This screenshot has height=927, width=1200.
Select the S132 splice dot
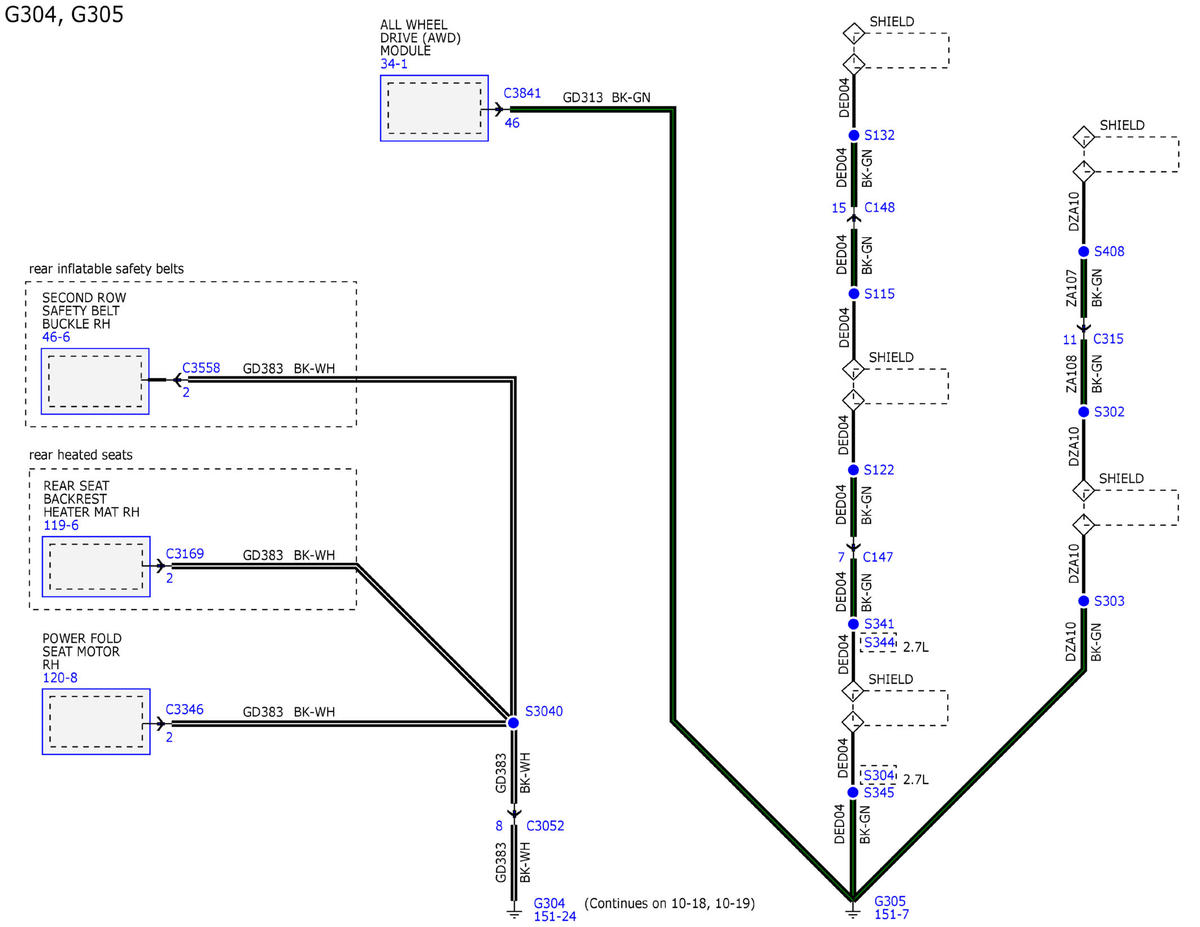point(853,135)
